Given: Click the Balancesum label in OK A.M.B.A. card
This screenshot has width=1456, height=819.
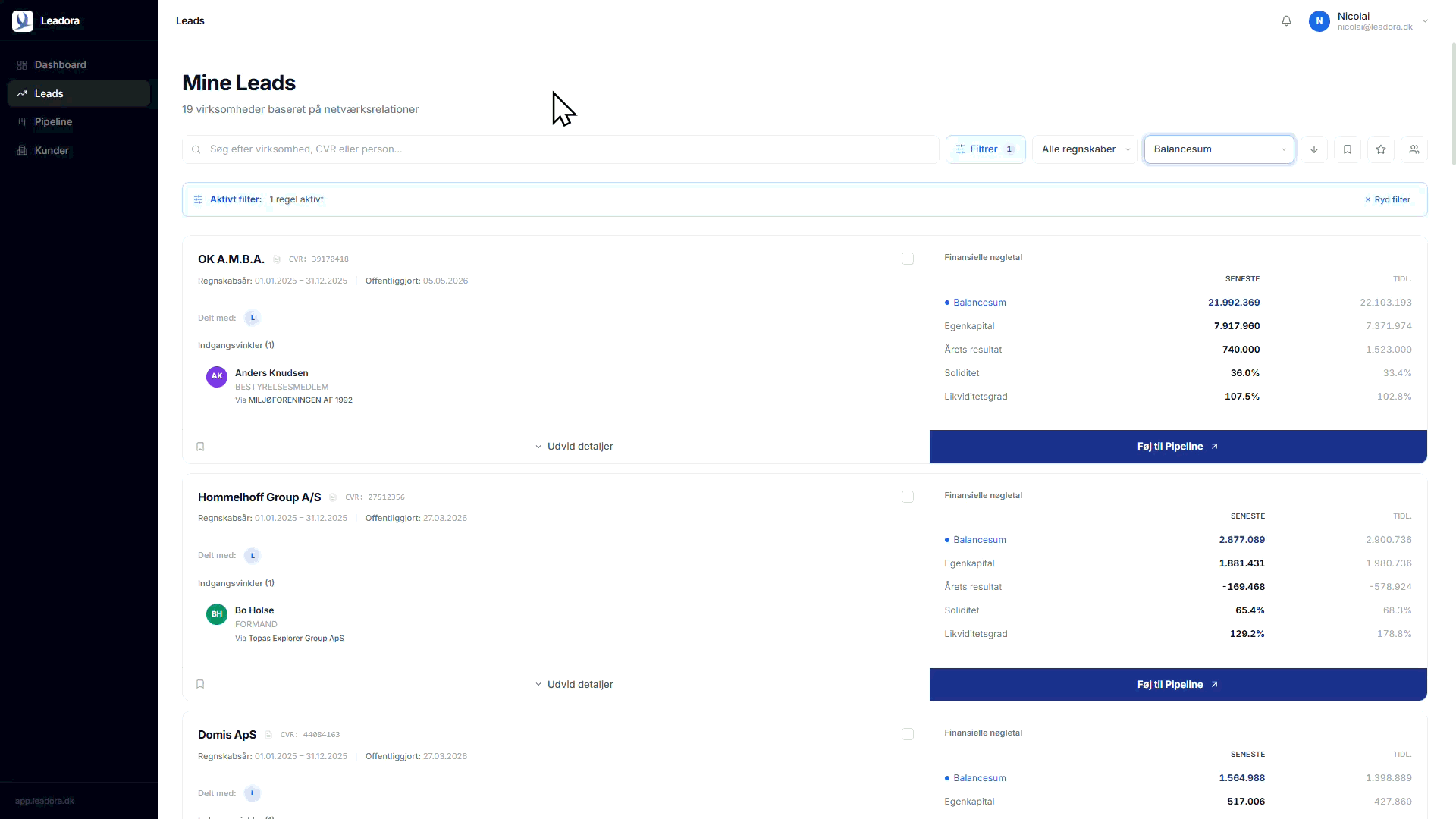Looking at the screenshot, I should 980,303.
